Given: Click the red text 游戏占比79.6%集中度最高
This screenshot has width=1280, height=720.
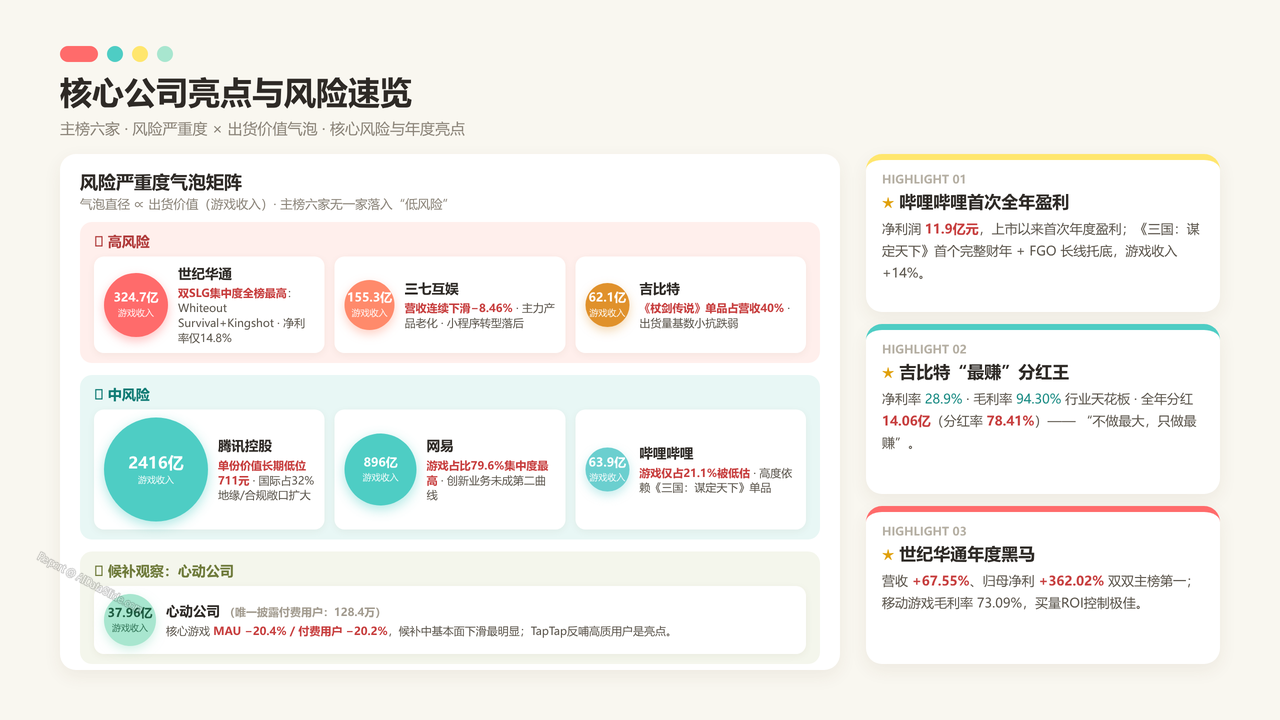Looking at the screenshot, I should click(487, 473).
